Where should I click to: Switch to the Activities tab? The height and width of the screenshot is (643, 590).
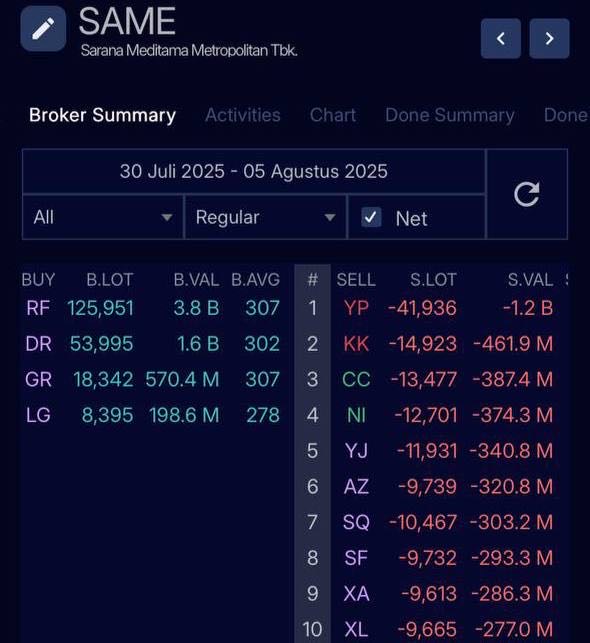(243, 115)
